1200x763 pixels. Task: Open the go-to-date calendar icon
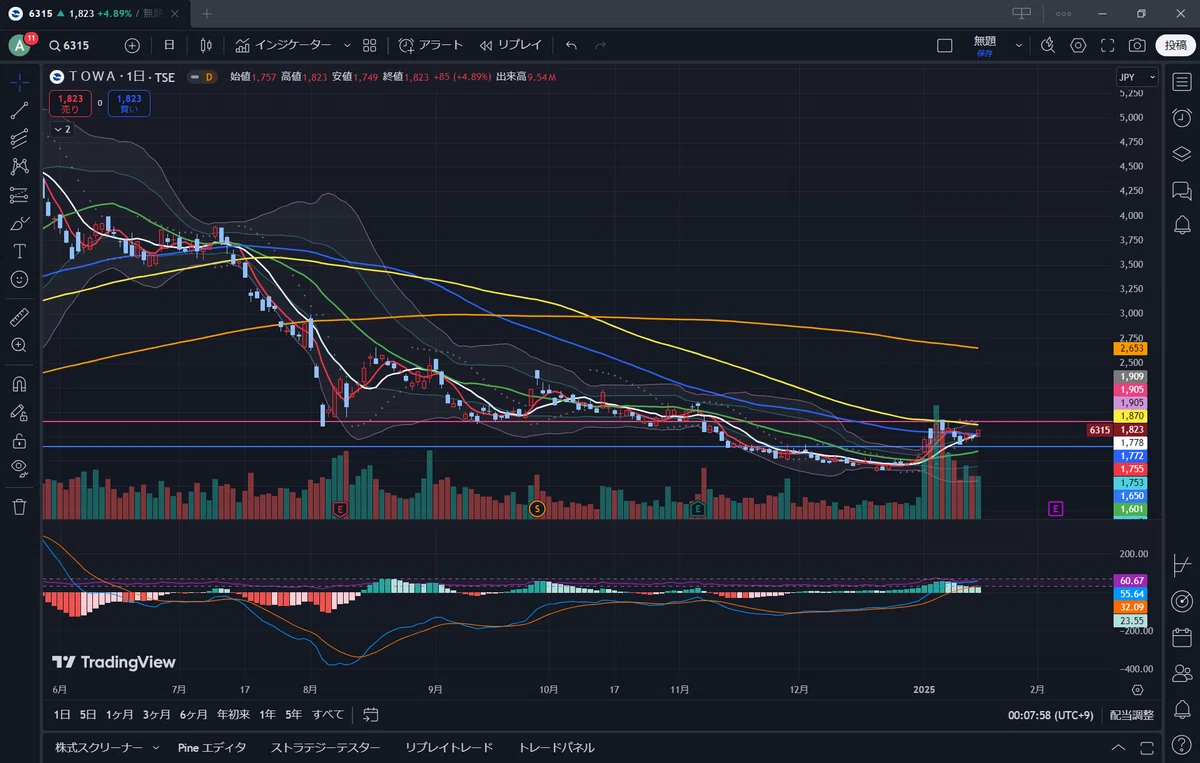(x=371, y=715)
